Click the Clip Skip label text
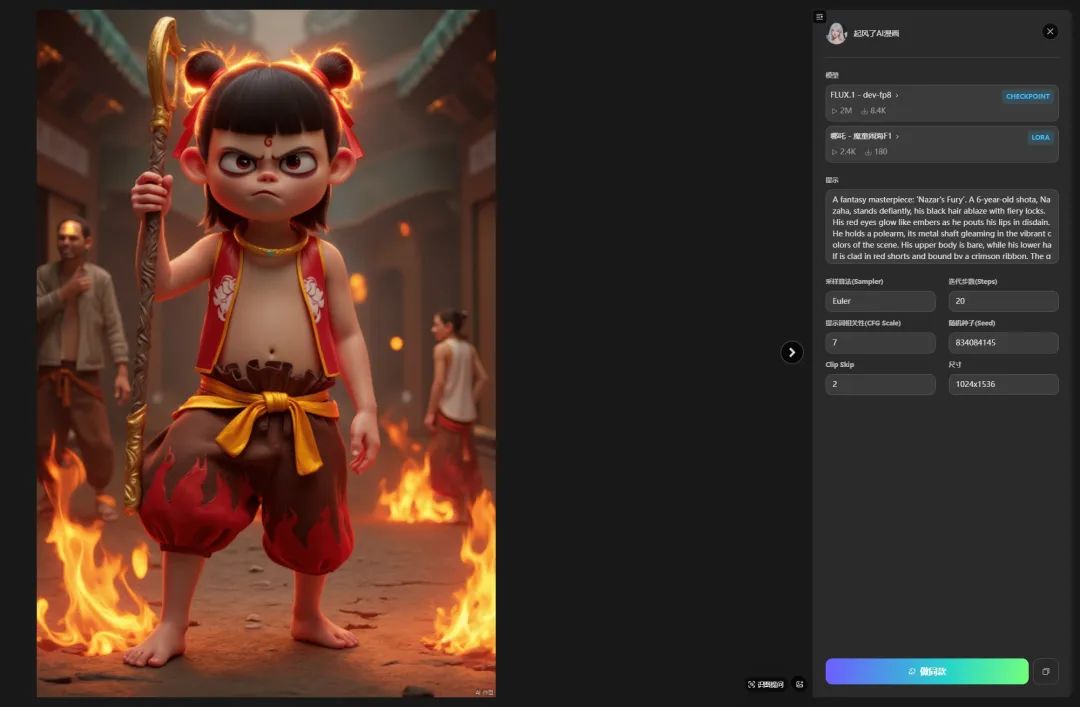Viewport: 1080px width, 707px height. click(x=840, y=365)
